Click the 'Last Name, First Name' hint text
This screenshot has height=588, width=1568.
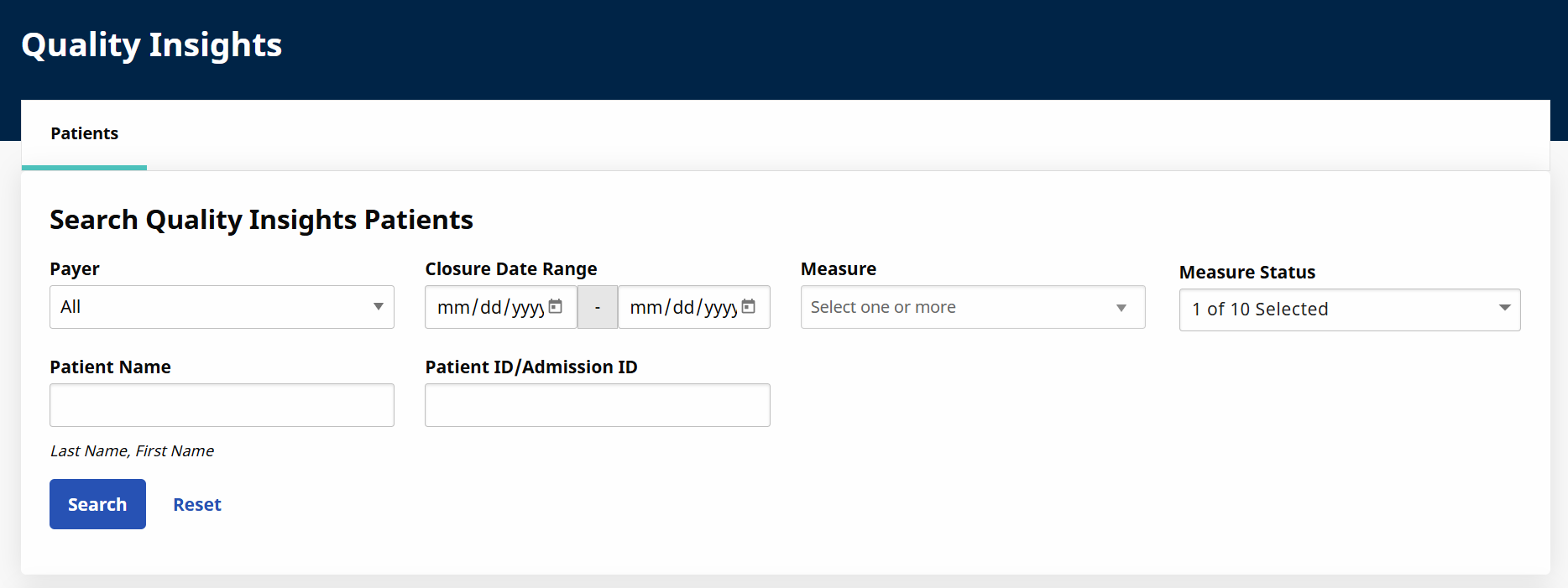(132, 451)
